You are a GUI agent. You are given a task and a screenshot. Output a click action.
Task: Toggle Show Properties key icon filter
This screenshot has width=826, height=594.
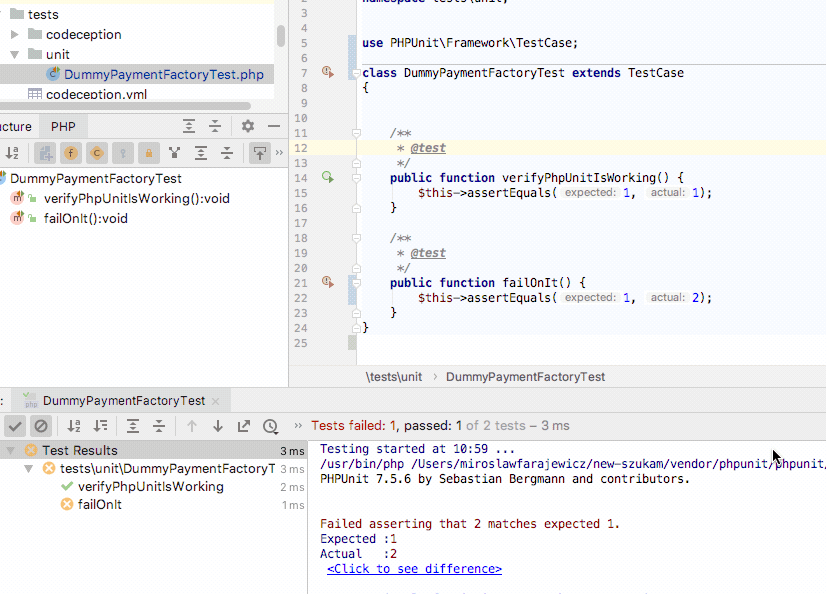coord(123,153)
